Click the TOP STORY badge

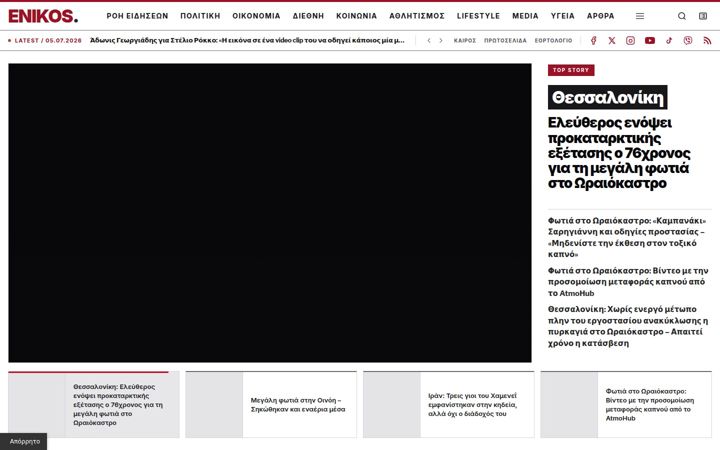[571, 70]
